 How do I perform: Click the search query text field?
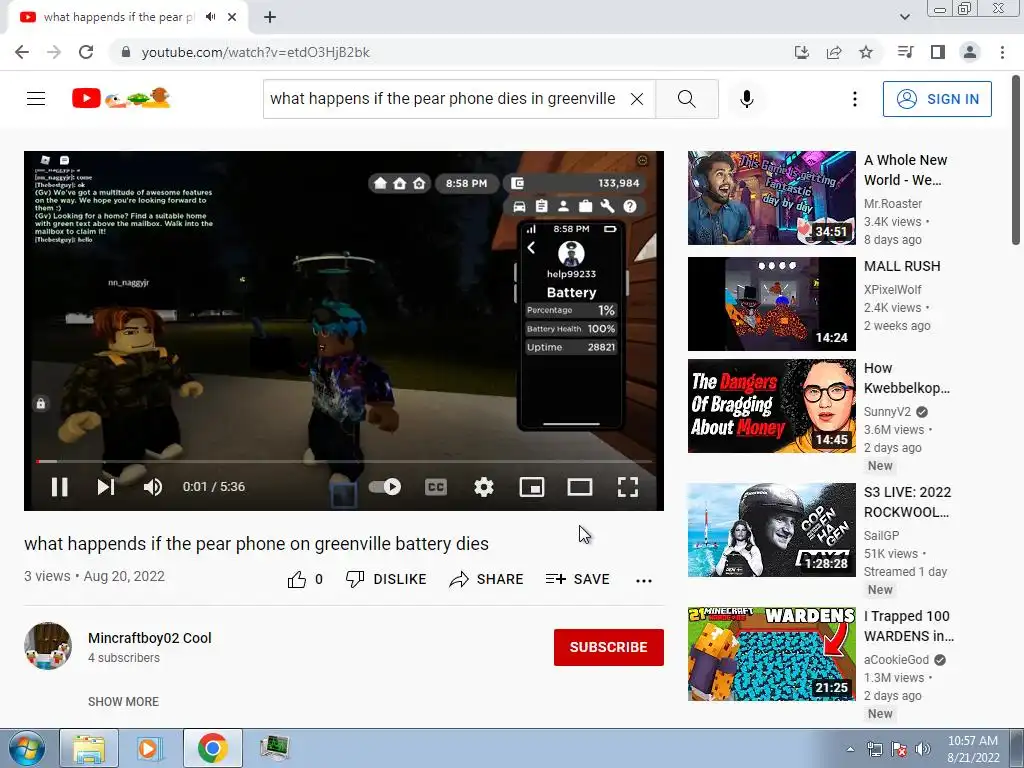(x=443, y=99)
